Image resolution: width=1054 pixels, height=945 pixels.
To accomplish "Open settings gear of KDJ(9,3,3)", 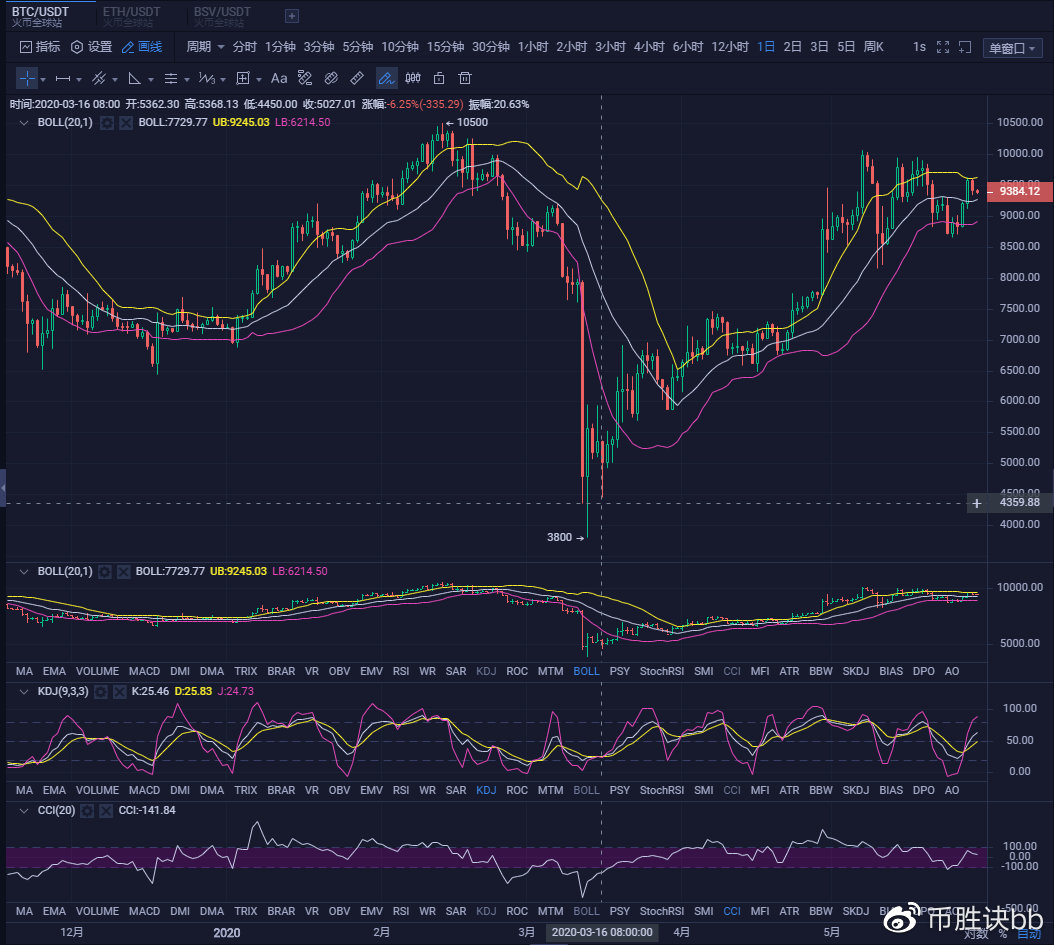I will [x=101, y=692].
